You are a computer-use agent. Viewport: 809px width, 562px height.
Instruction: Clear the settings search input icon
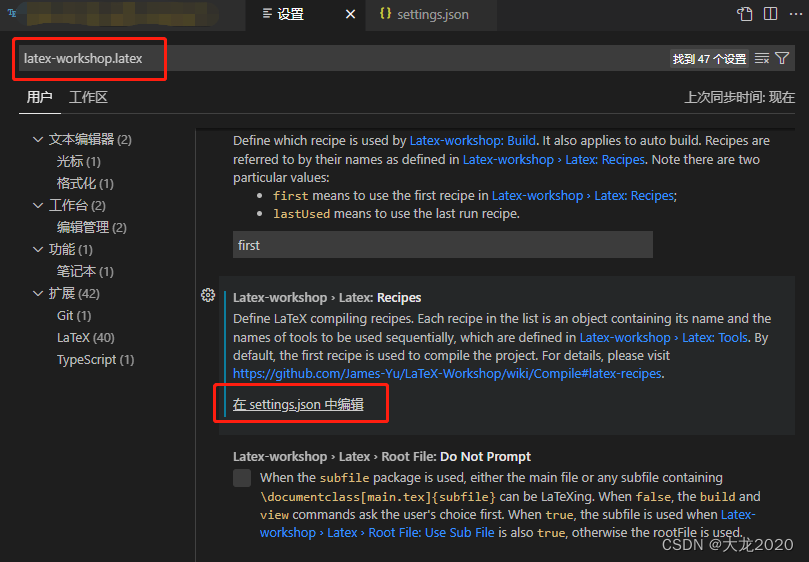point(762,58)
